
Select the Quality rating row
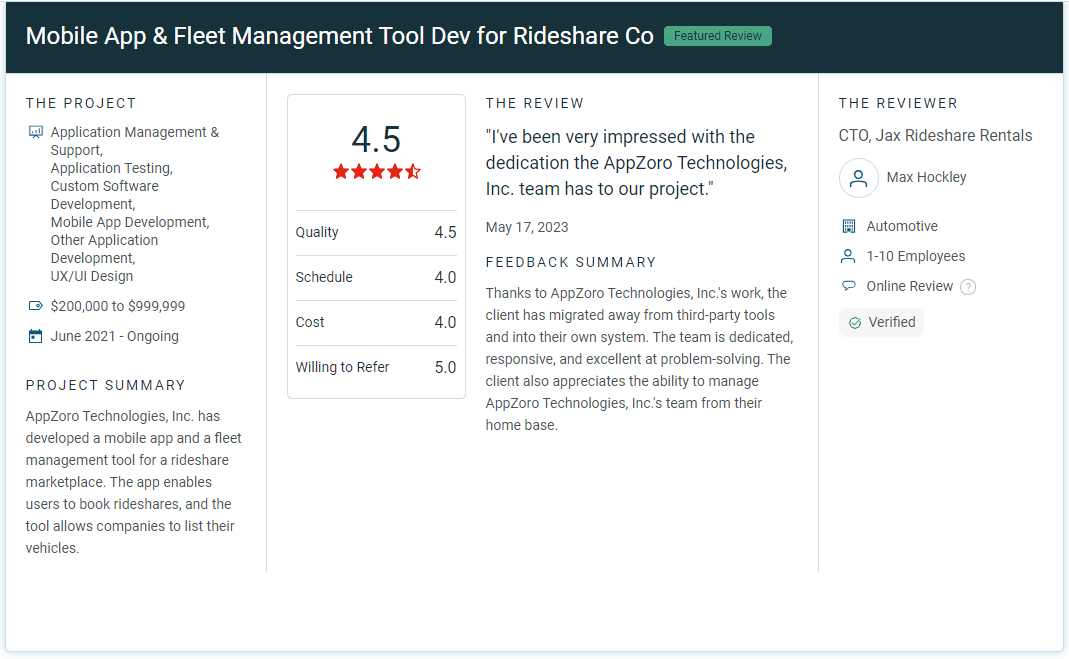coord(376,232)
